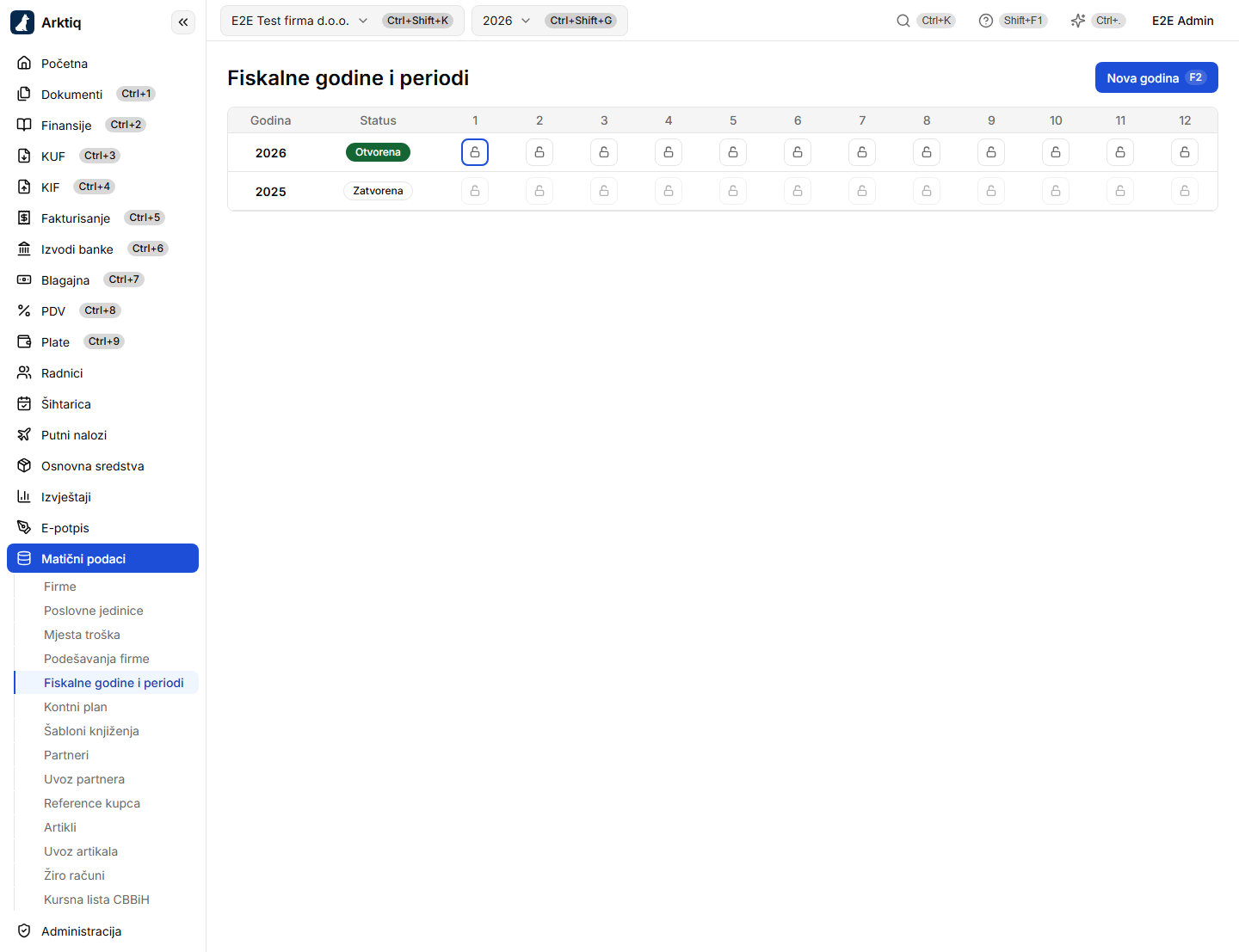Open the Blagajna menu item

pyautogui.click(x=102, y=279)
